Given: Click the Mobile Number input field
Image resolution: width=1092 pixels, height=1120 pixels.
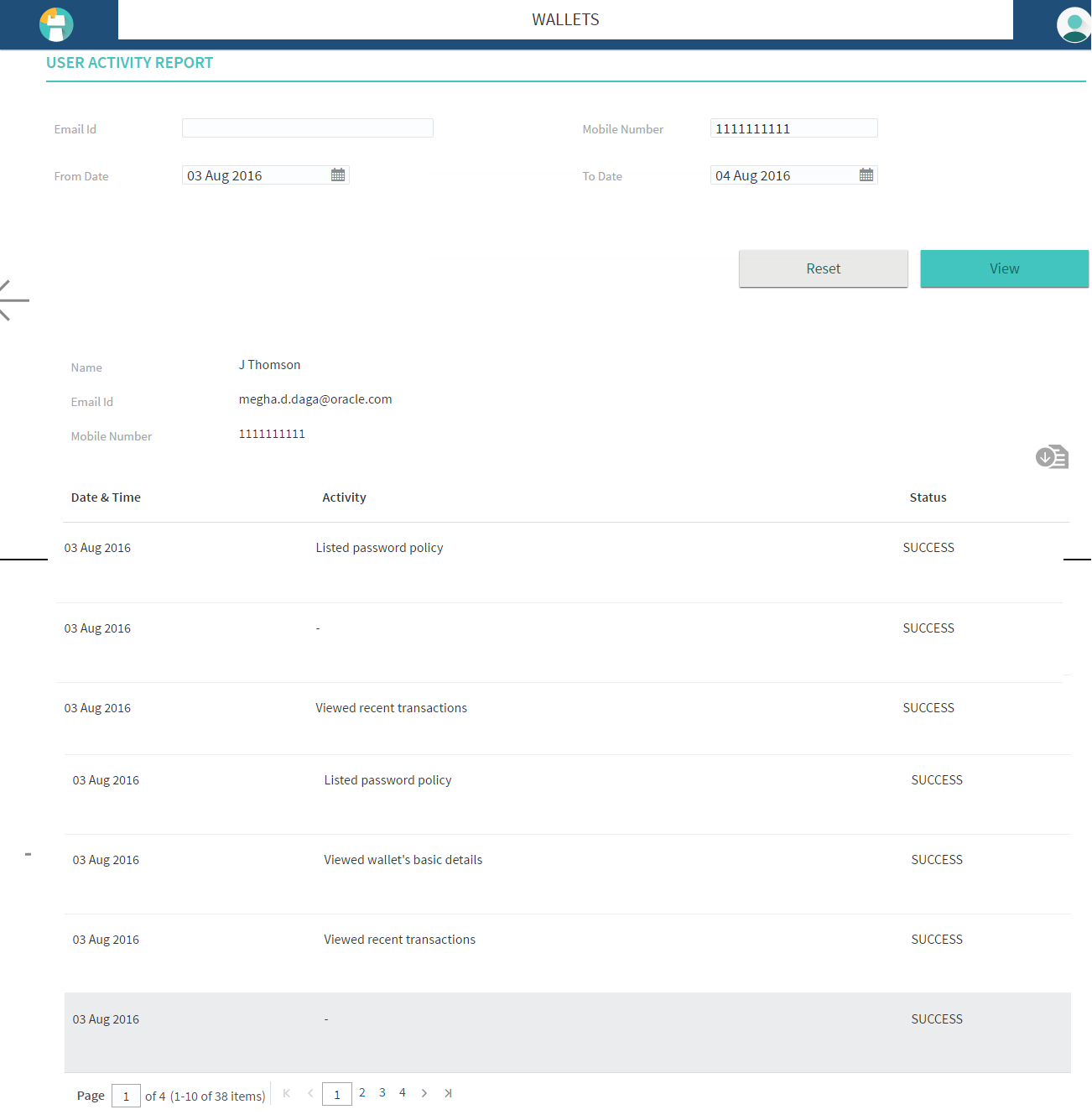Looking at the screenshot, I should (793, 128).
